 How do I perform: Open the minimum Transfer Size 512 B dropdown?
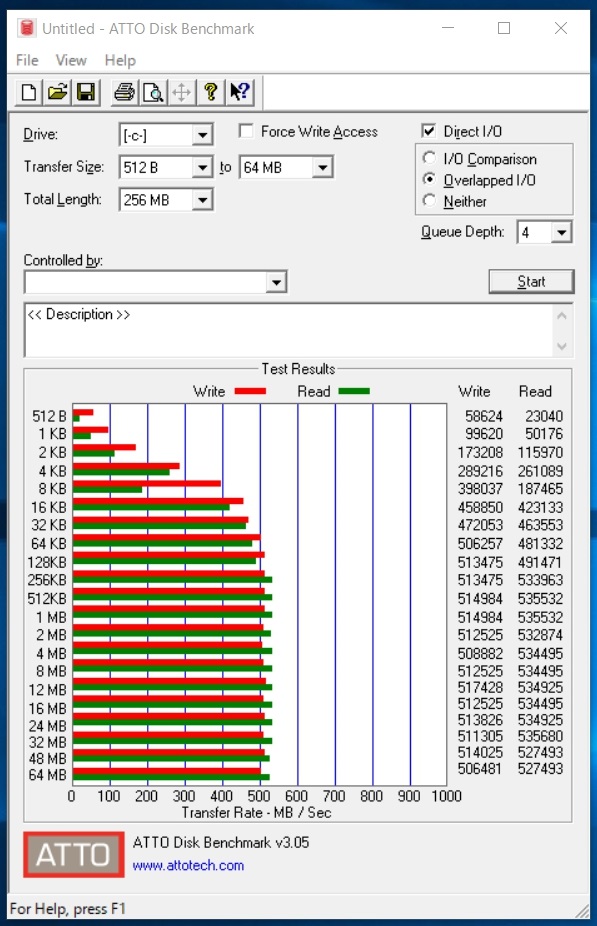203,168
